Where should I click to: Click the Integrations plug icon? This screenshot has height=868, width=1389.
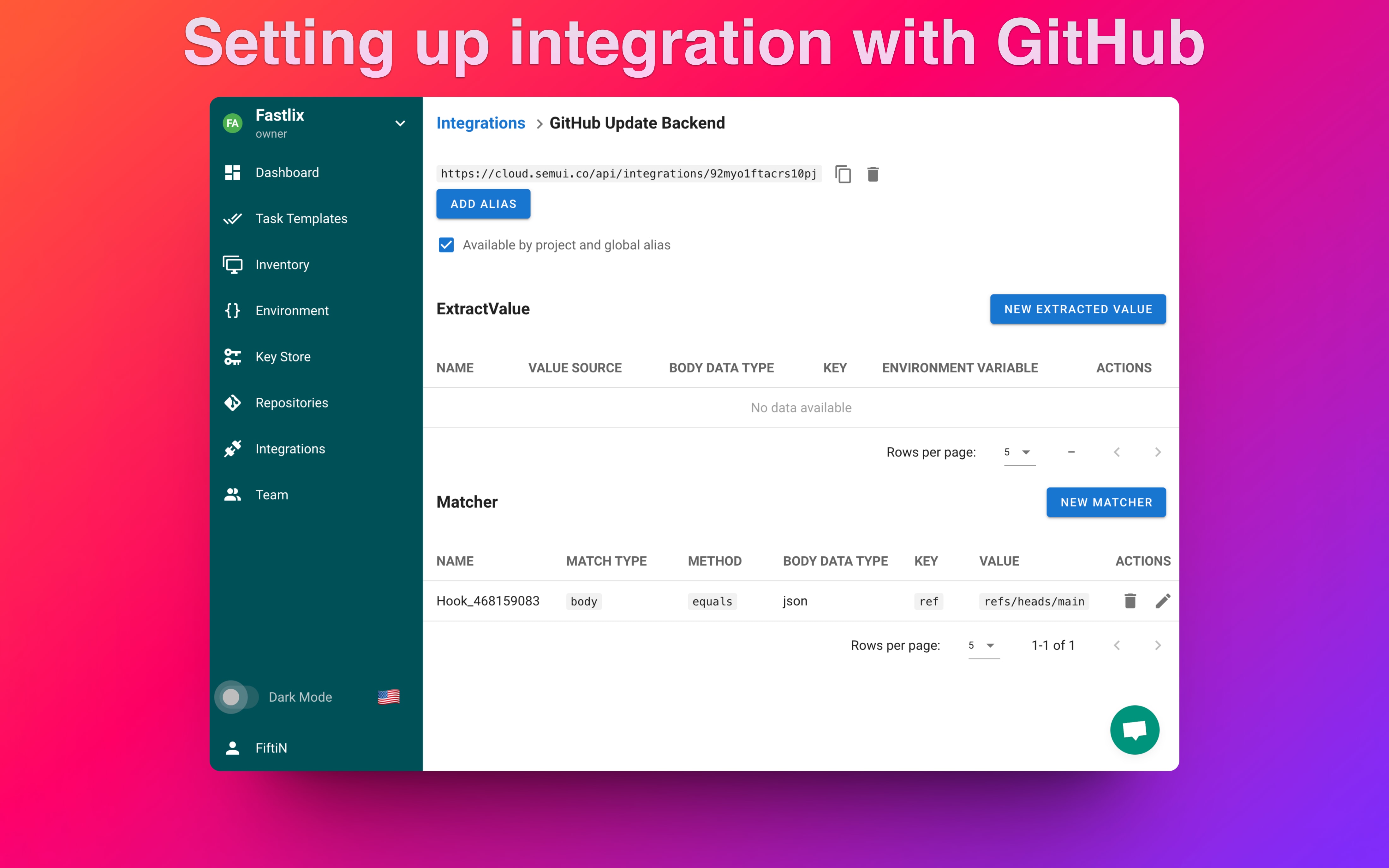click(232, 449)
